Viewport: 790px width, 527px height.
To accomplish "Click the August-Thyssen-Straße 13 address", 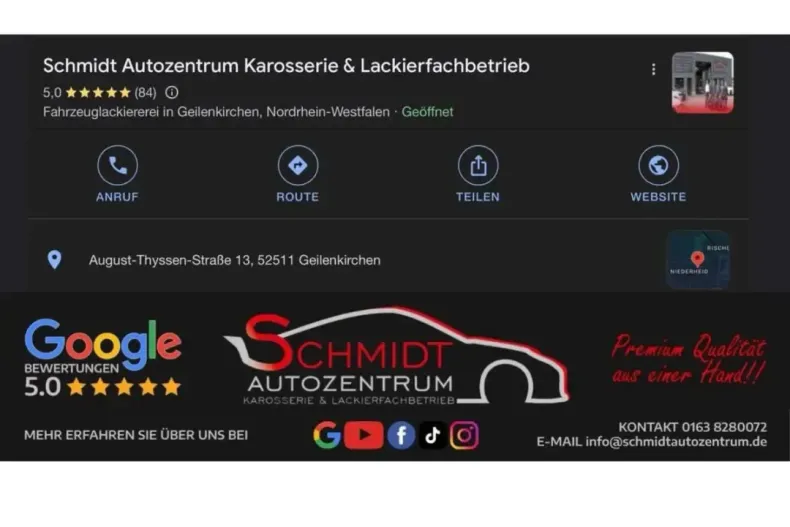I will point(235,260).
